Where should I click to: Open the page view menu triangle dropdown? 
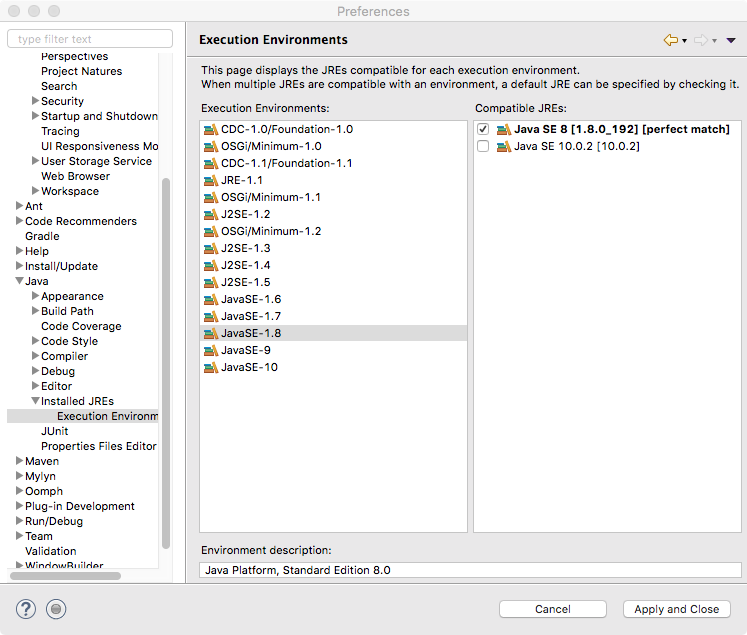pos(731,40)
